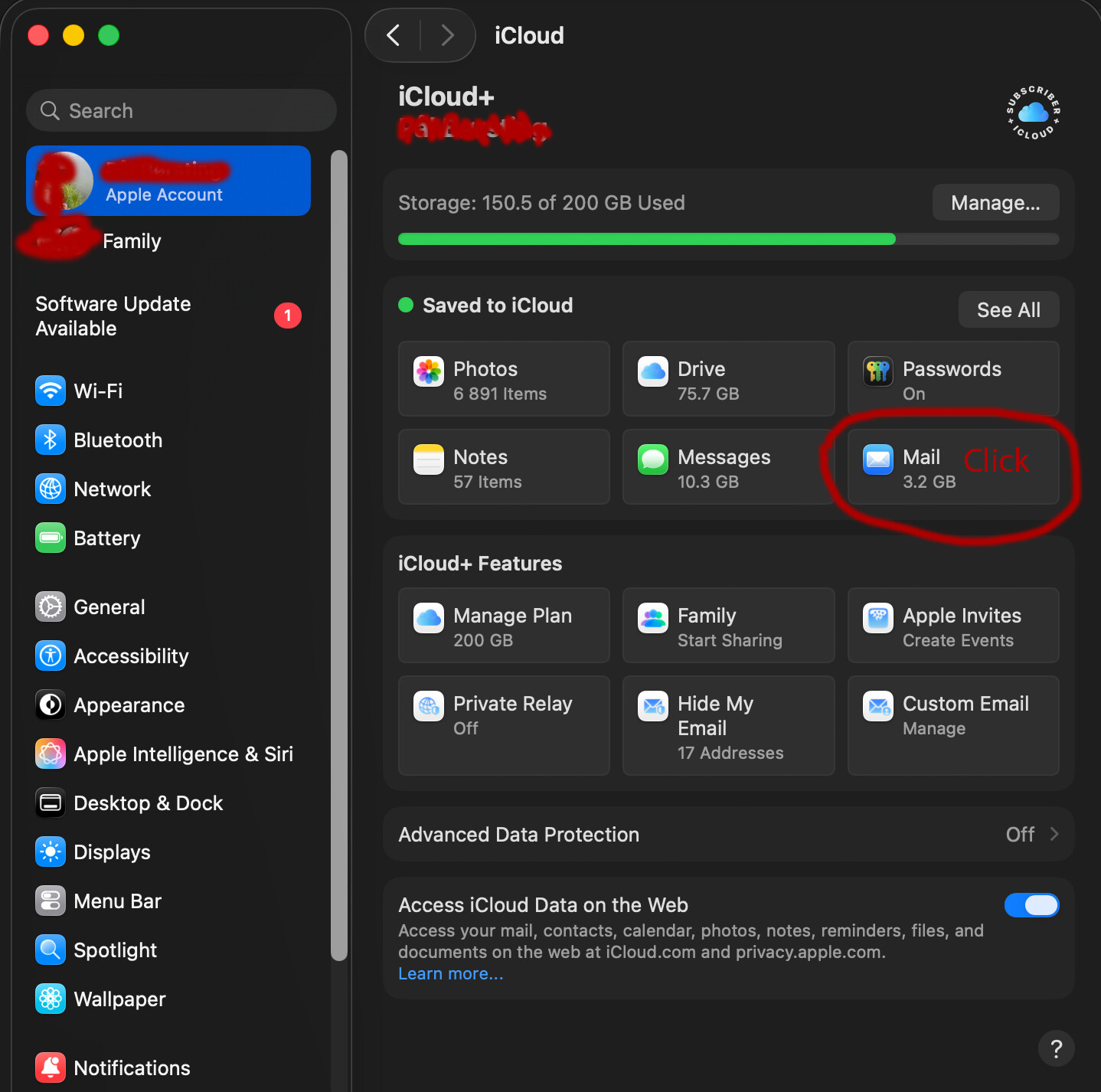Select the Notes icon tile
Screen dimensions: 1101x1092
[x=429, y=460]
